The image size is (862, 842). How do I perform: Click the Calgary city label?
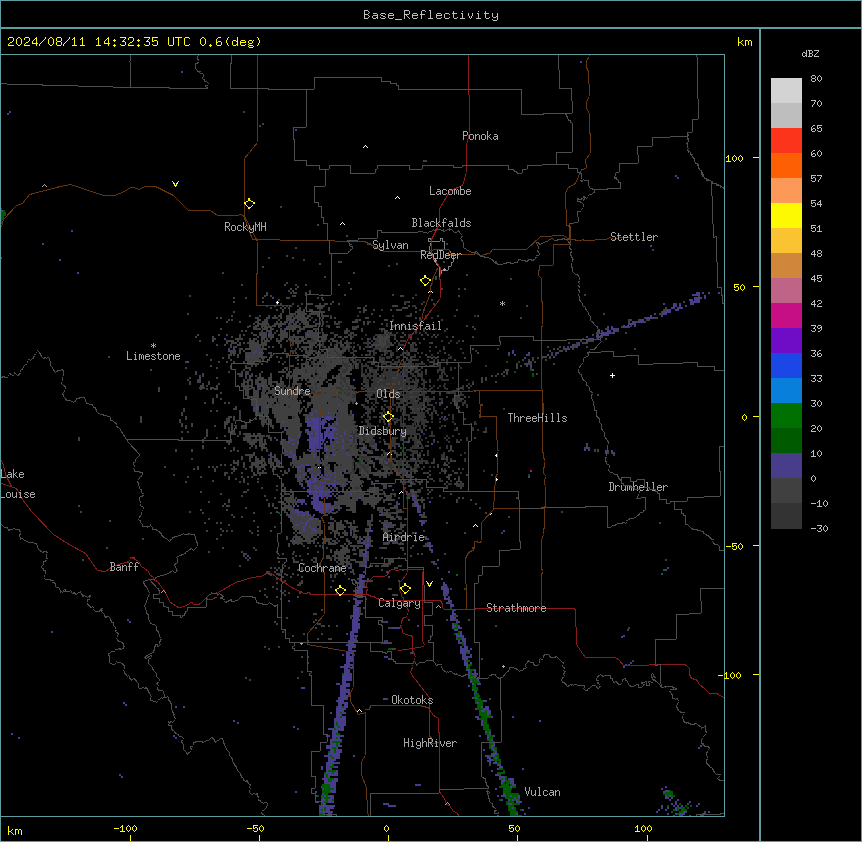coord(399,603)
